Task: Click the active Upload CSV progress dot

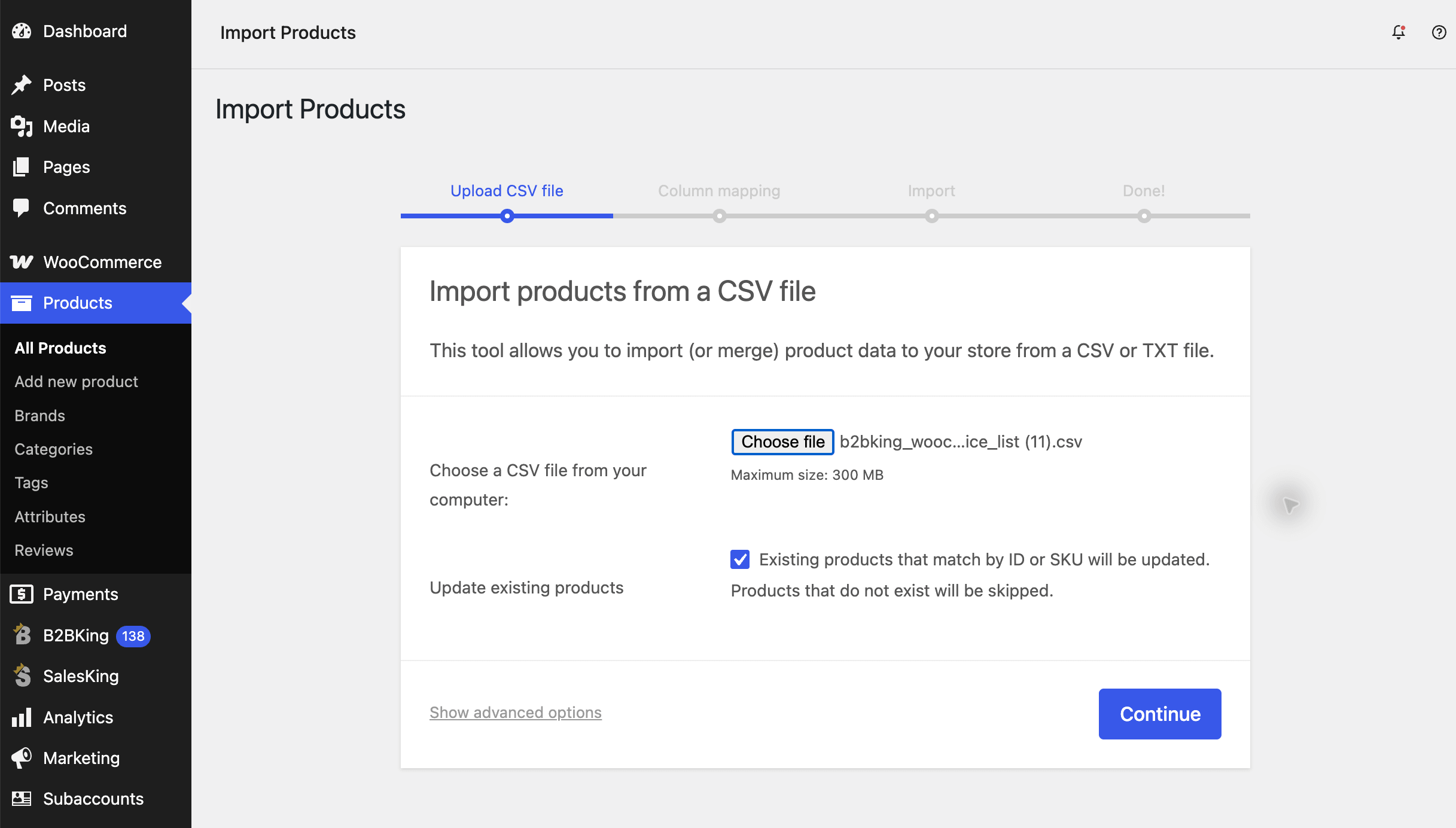Action: click(507, 216)
